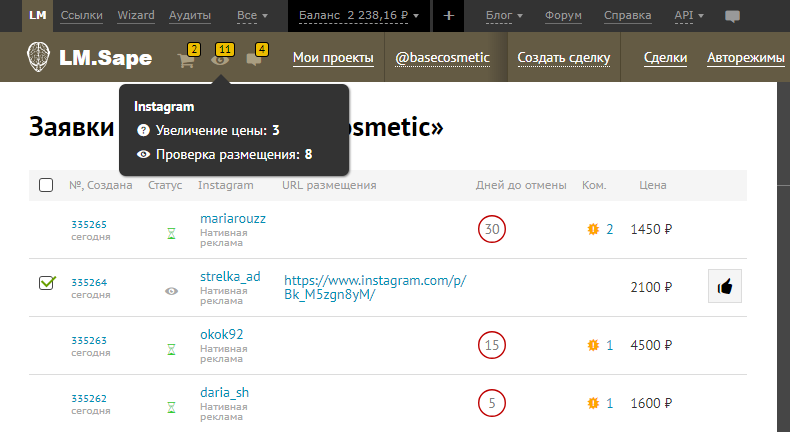
Task: Click the question mark icon by Увеличение цены
Action: [x=143, y=131]
